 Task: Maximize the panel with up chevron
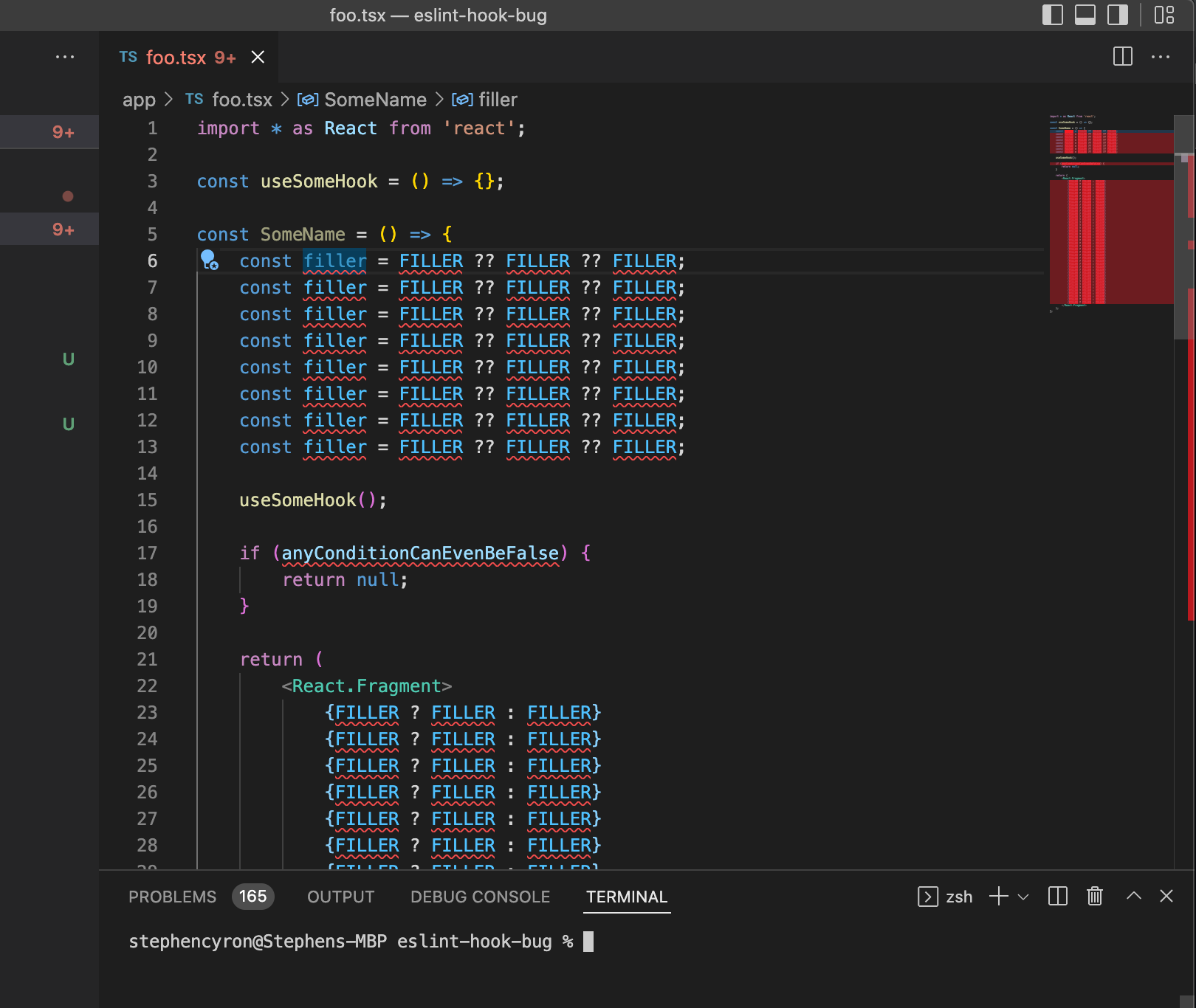pos(1134,896)
